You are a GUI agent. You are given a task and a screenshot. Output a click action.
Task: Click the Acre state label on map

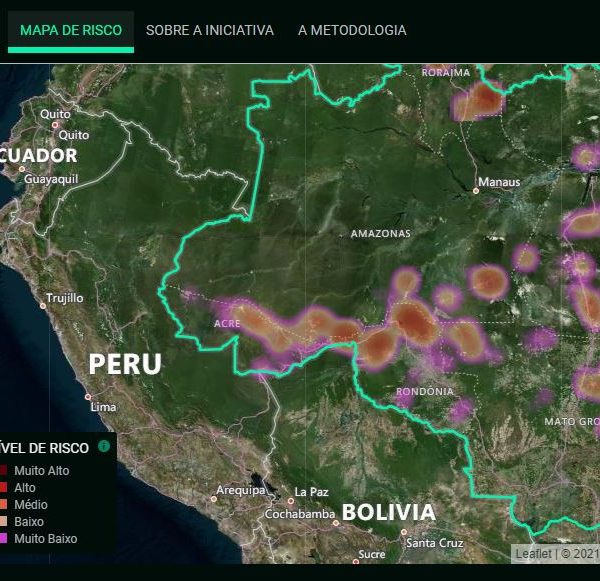(227, 324)
